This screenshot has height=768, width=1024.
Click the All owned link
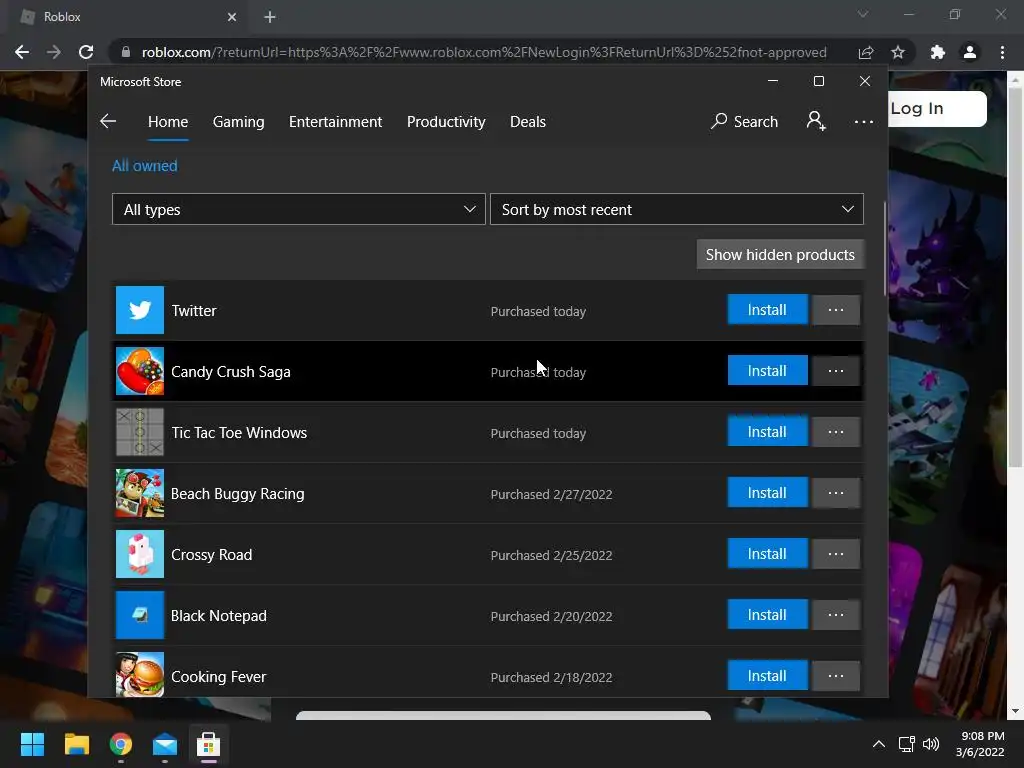(144, 166)
